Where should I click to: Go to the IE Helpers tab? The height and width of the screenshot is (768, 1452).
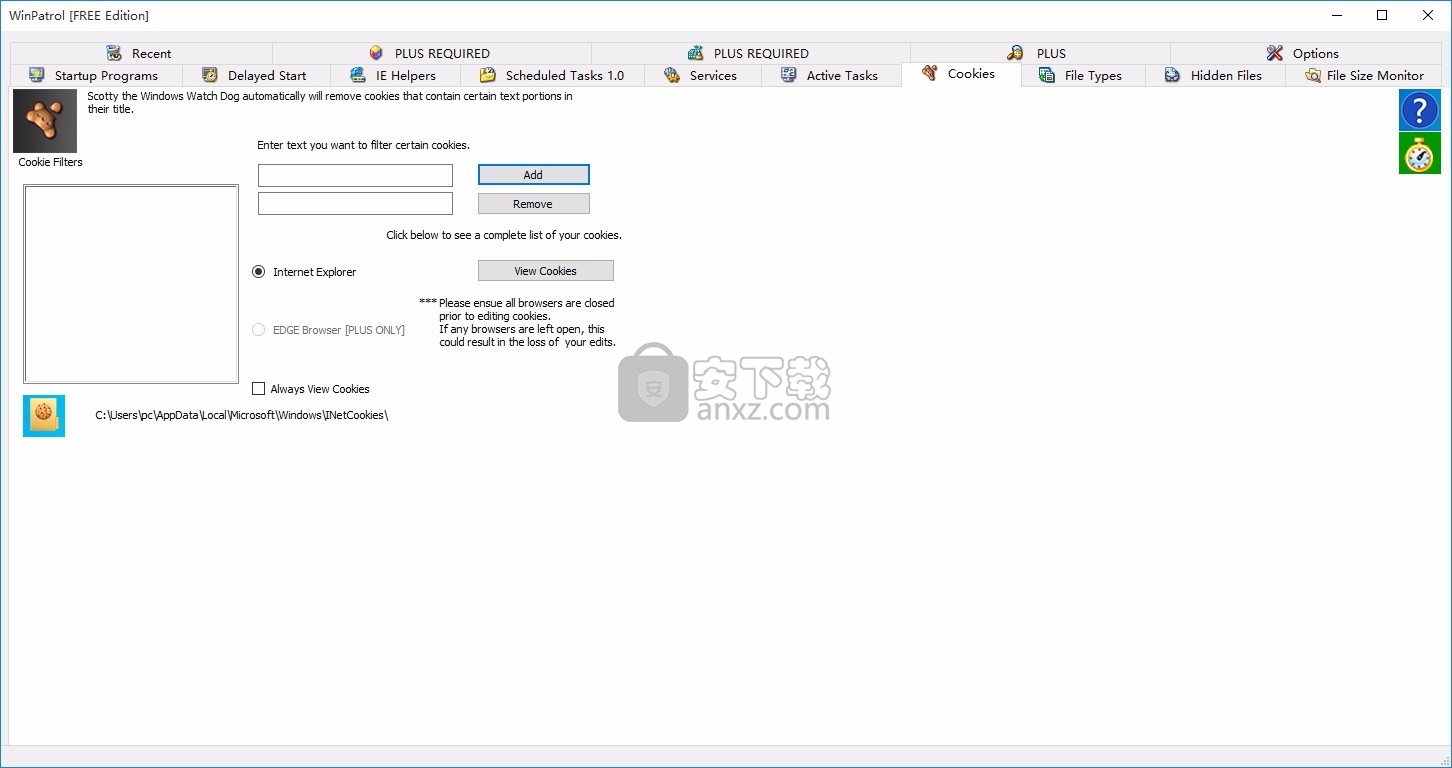click(x=396, y=75)
